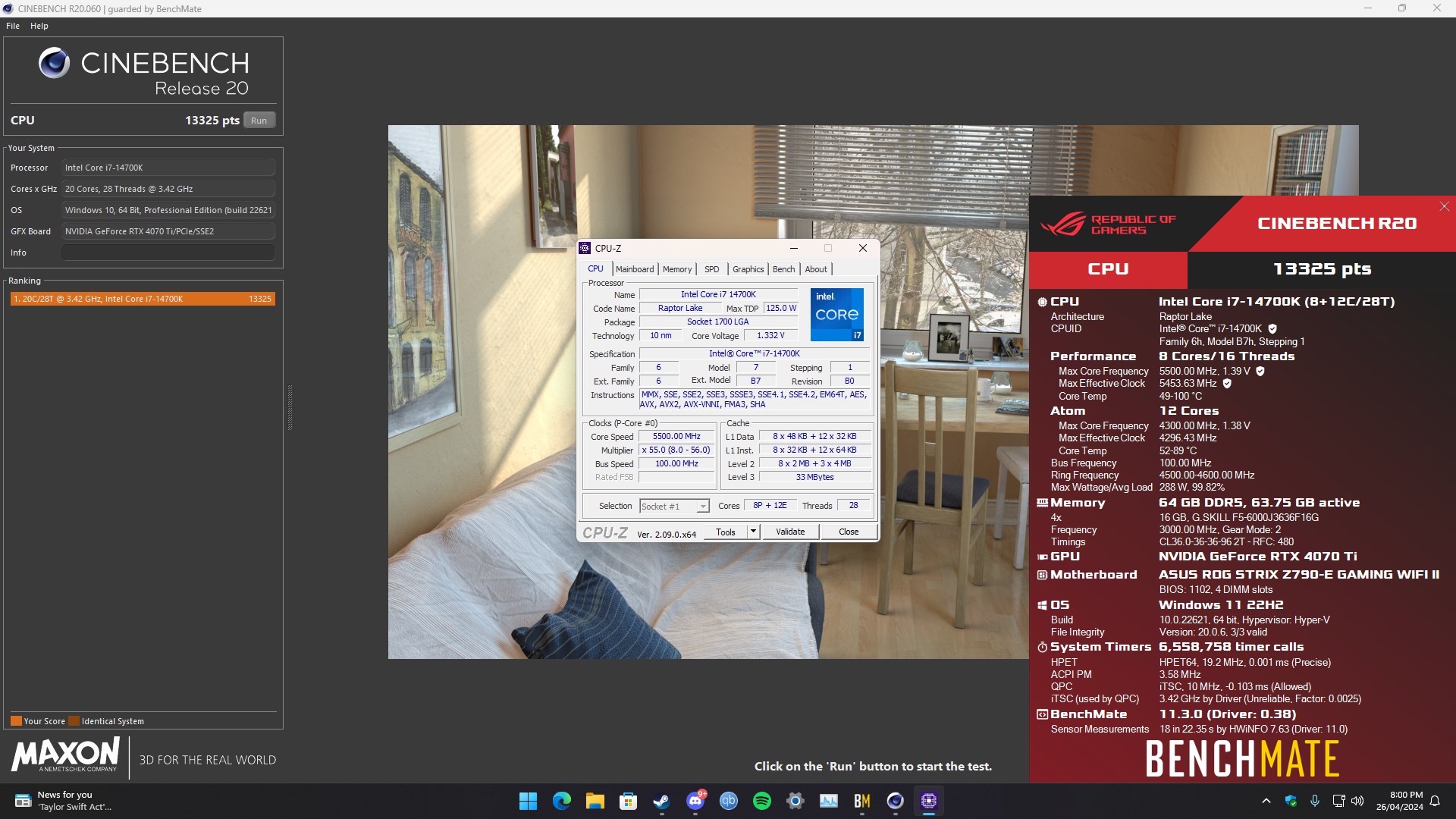Click the System Timers clock icon in BenchMate
Viewport: 1456px width, 819px height.
[x=1042, y=647]
